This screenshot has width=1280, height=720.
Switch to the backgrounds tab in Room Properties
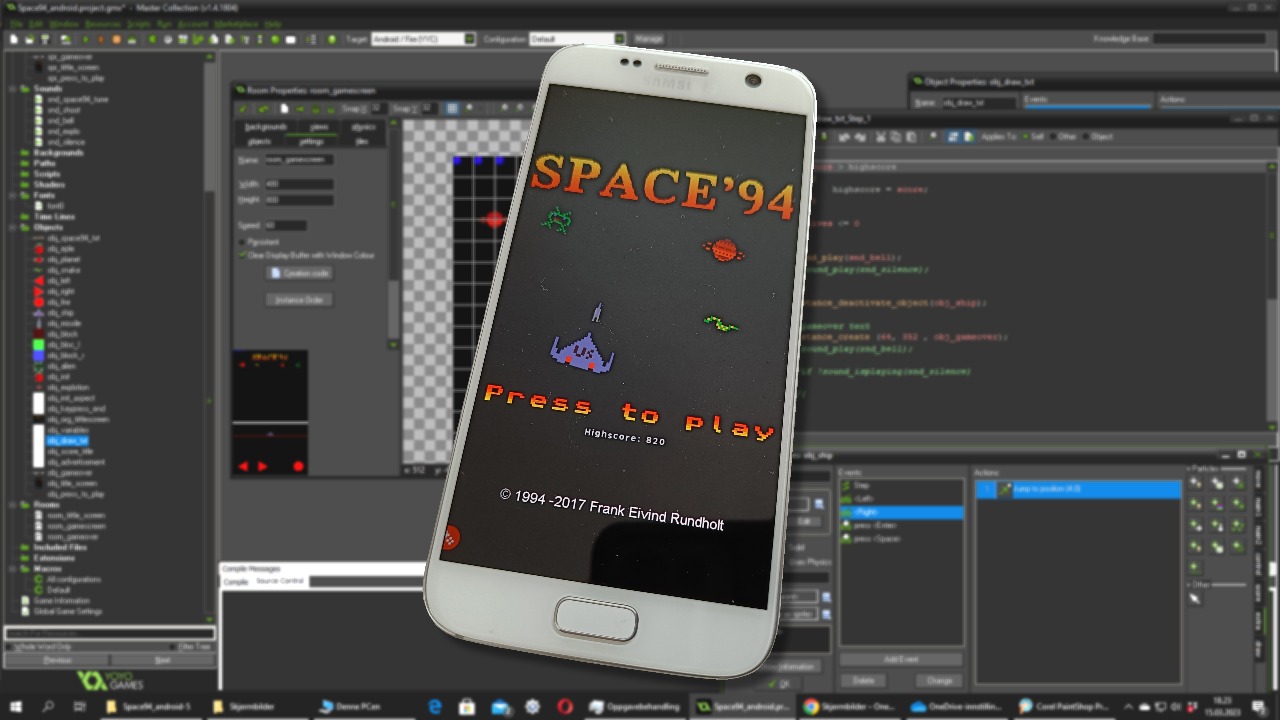[x=265, y=127]
